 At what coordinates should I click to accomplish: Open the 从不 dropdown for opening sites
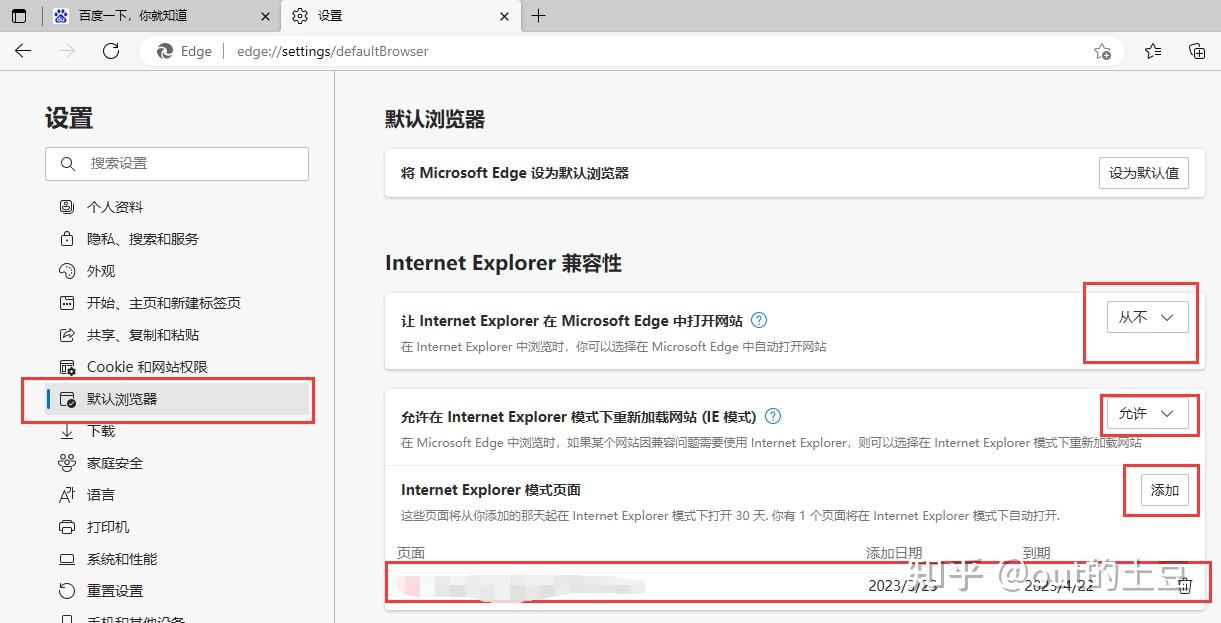(x=1147, y=317)
